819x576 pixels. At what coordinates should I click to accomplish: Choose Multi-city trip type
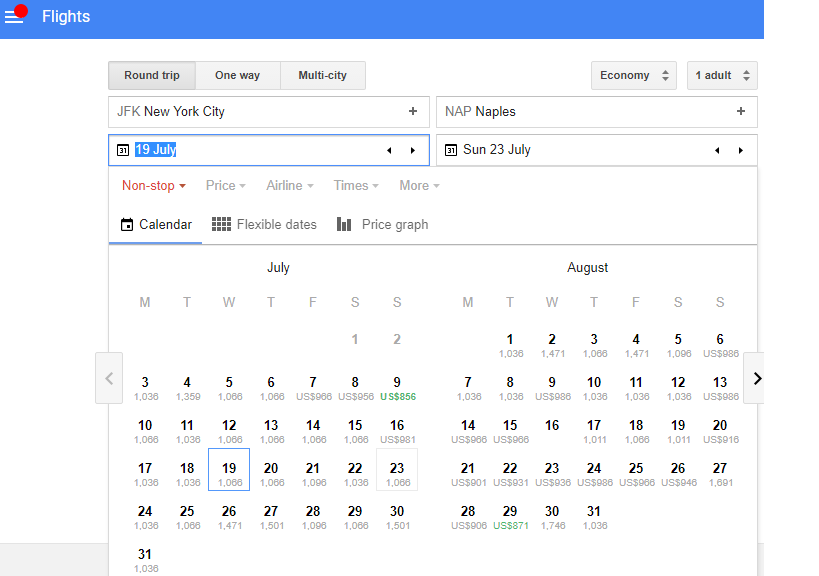[x=322, y=76]
